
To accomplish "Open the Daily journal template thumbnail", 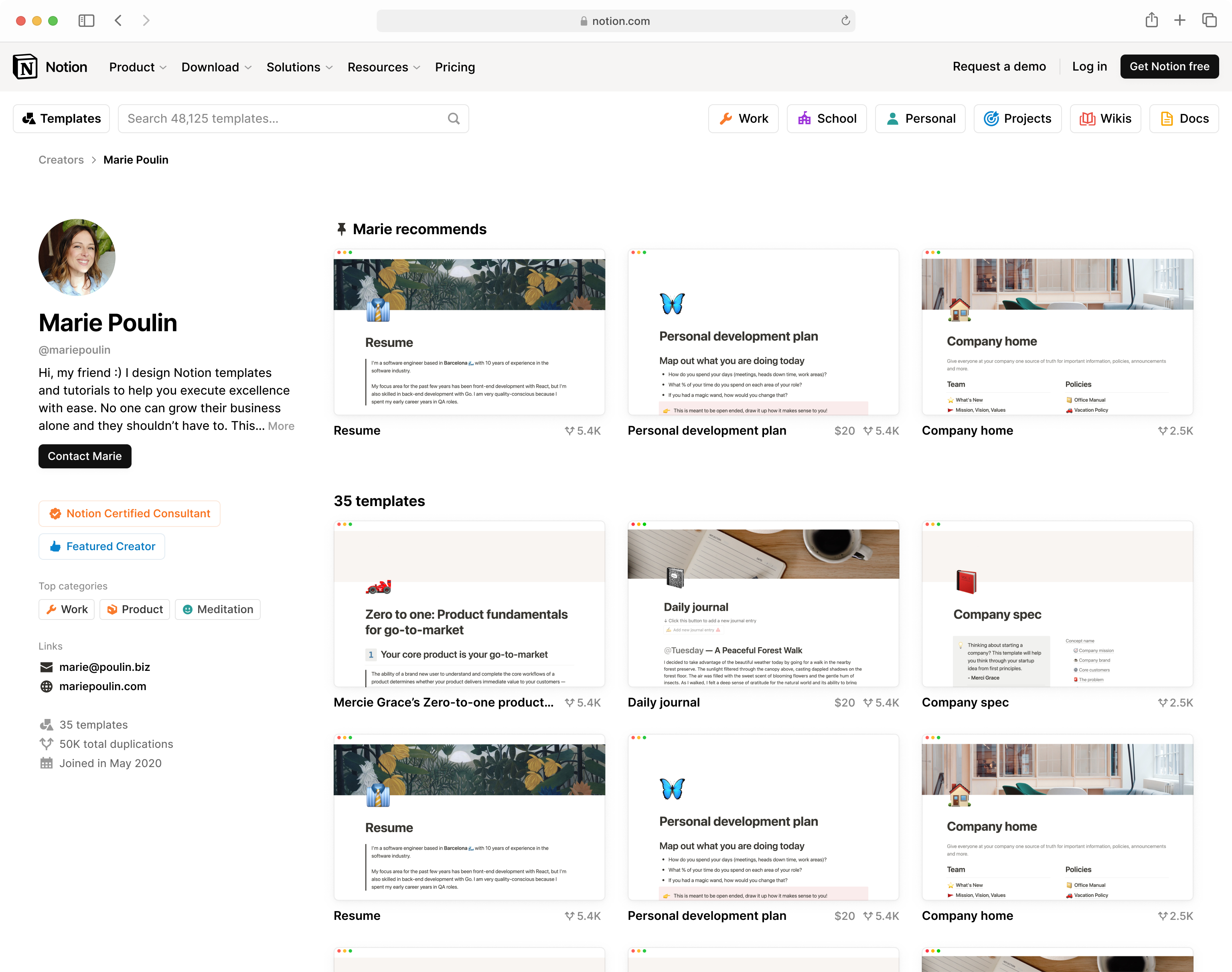I will coord(763,603).
